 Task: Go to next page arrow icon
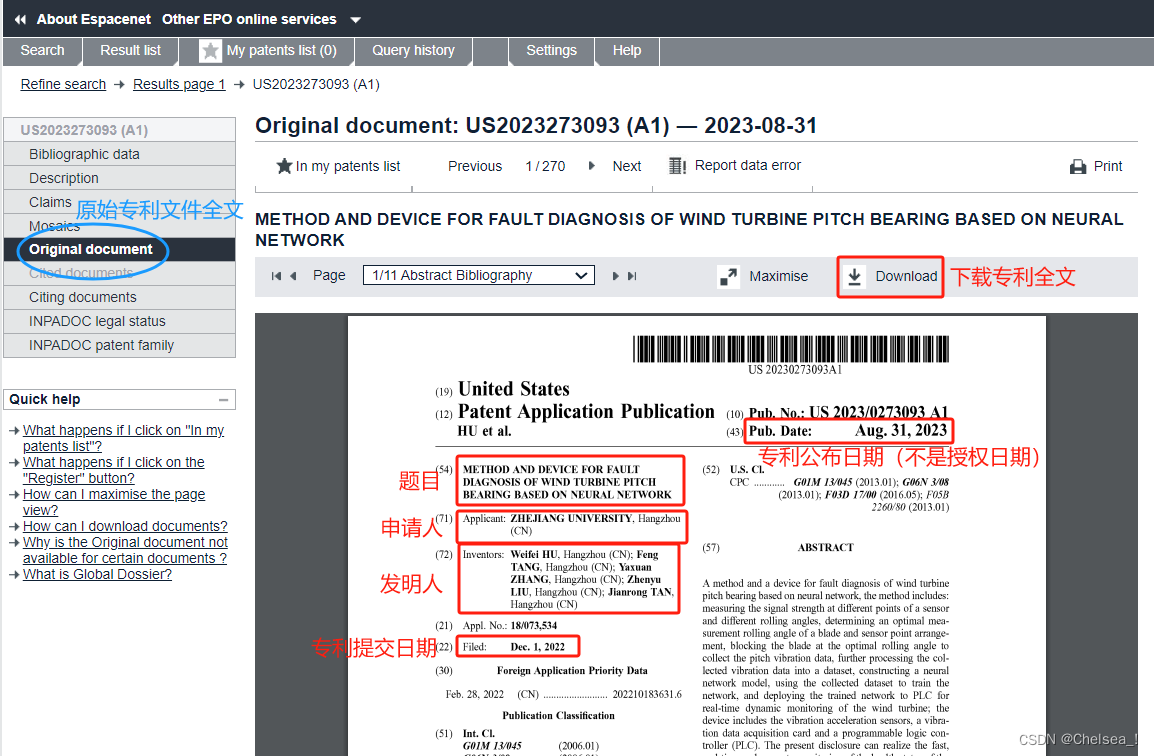click(616, 276)
